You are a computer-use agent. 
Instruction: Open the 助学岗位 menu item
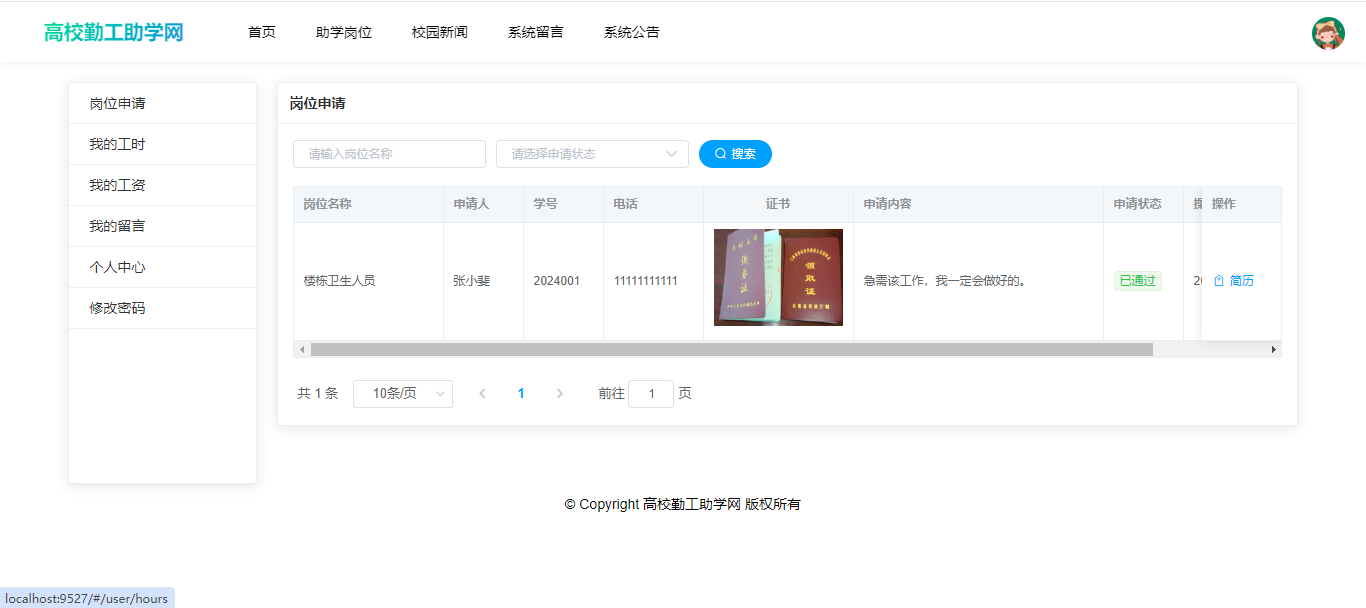tap(344, 32)
